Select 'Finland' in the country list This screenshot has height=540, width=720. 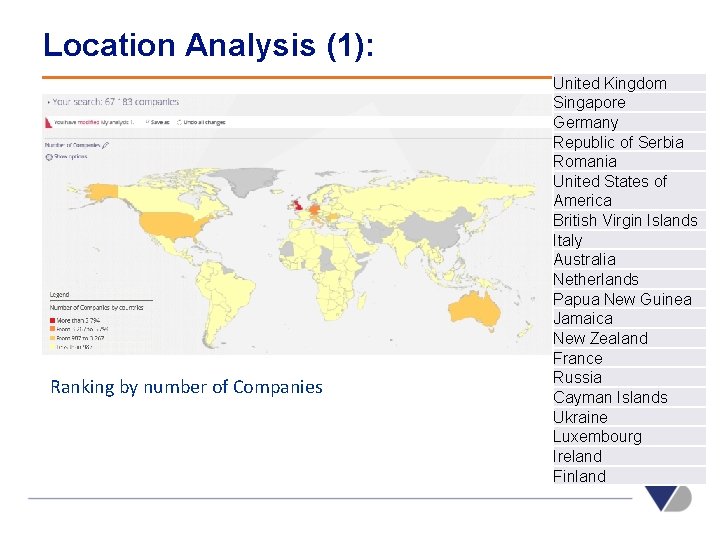(x=629, y=476)
